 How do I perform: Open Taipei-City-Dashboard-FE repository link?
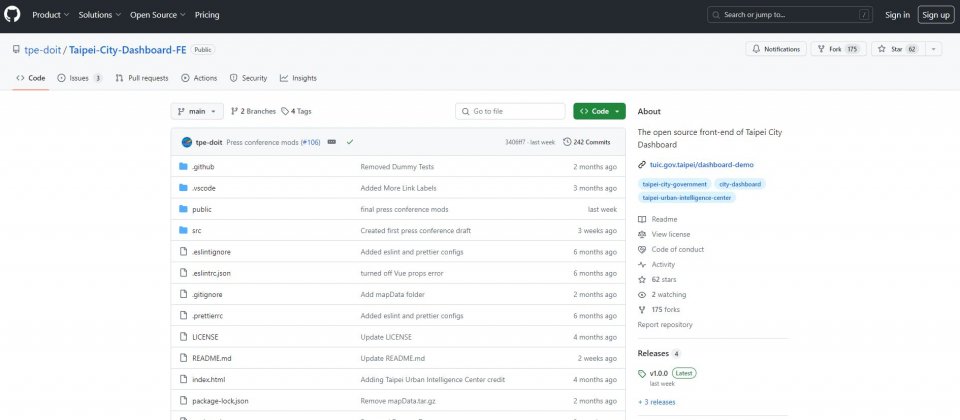pos(127,50)
